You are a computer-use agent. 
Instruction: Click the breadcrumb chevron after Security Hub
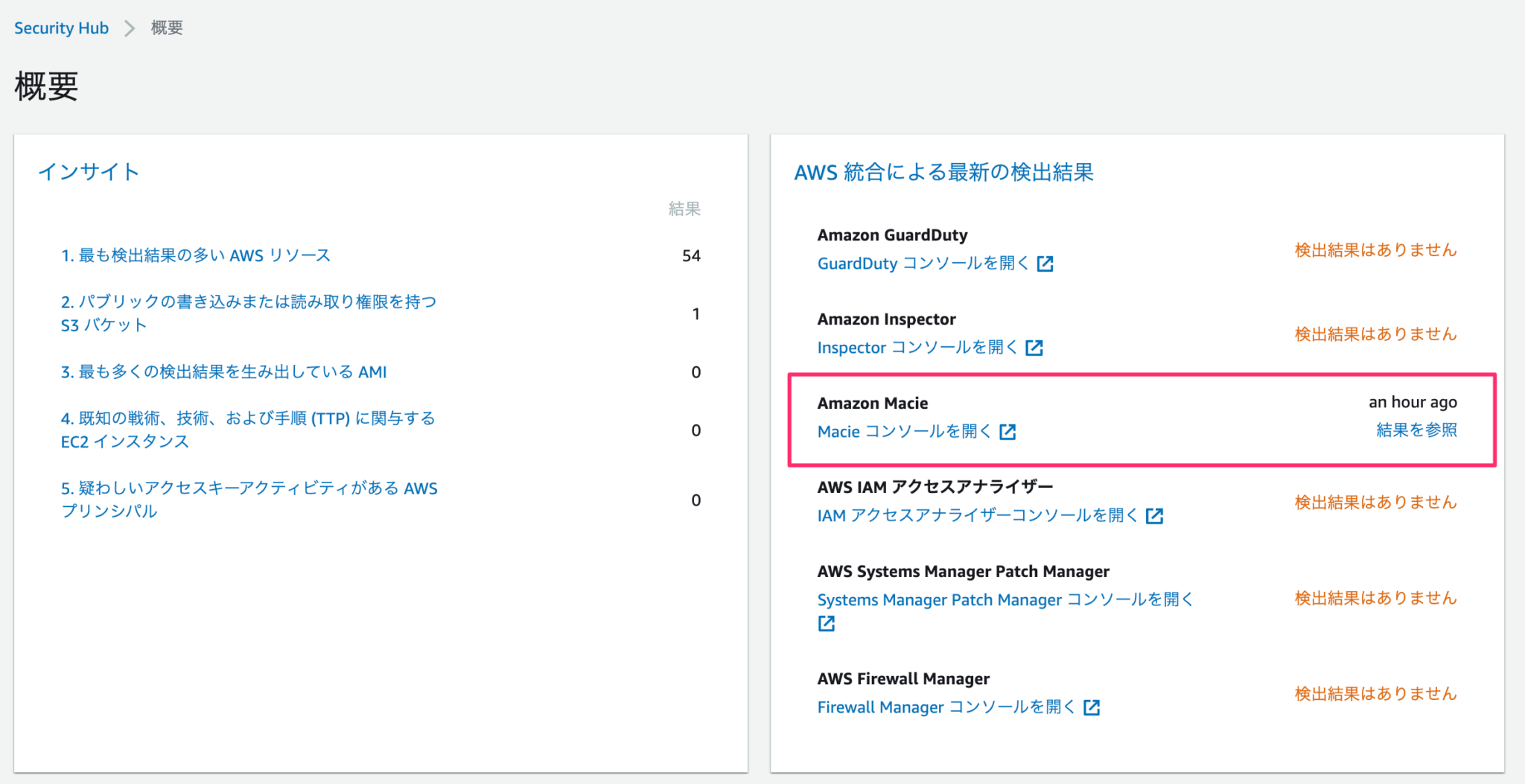coord(130,28)
